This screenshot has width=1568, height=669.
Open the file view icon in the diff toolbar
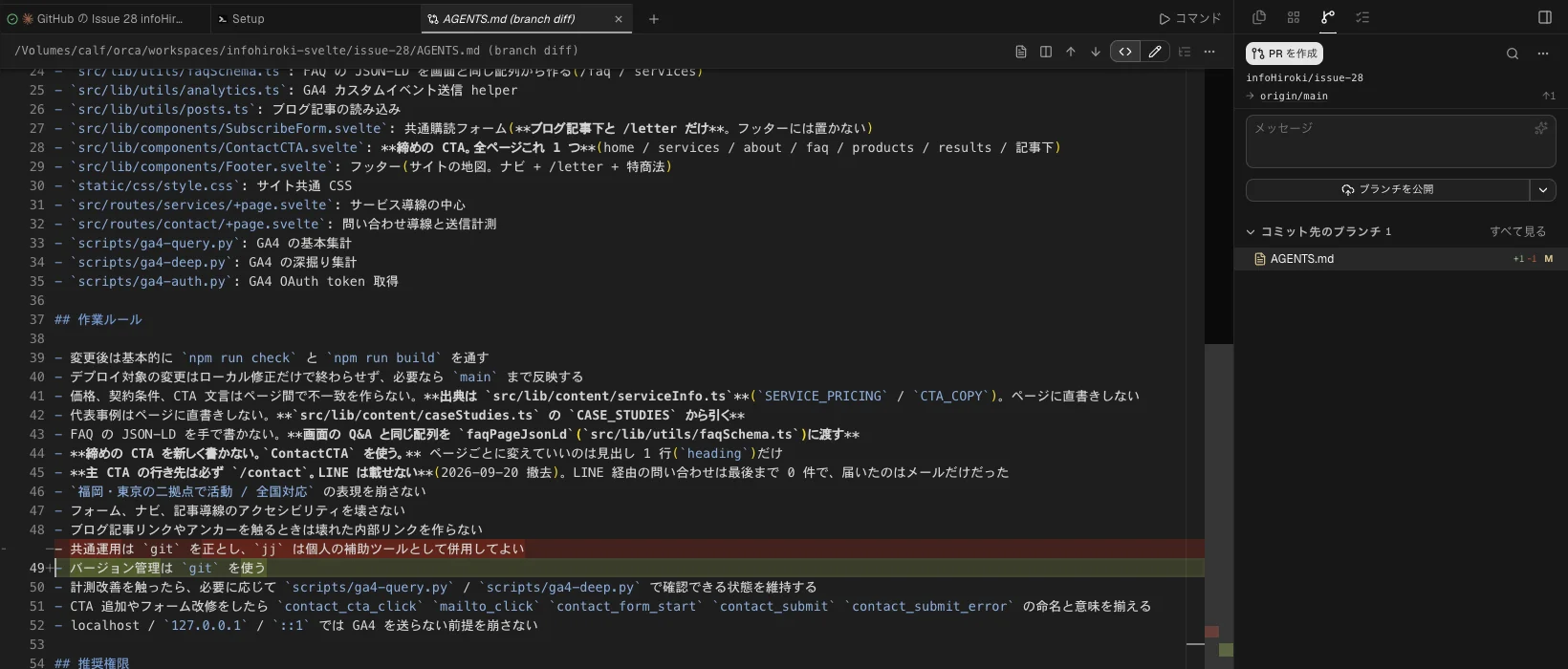pos(1021,52)
